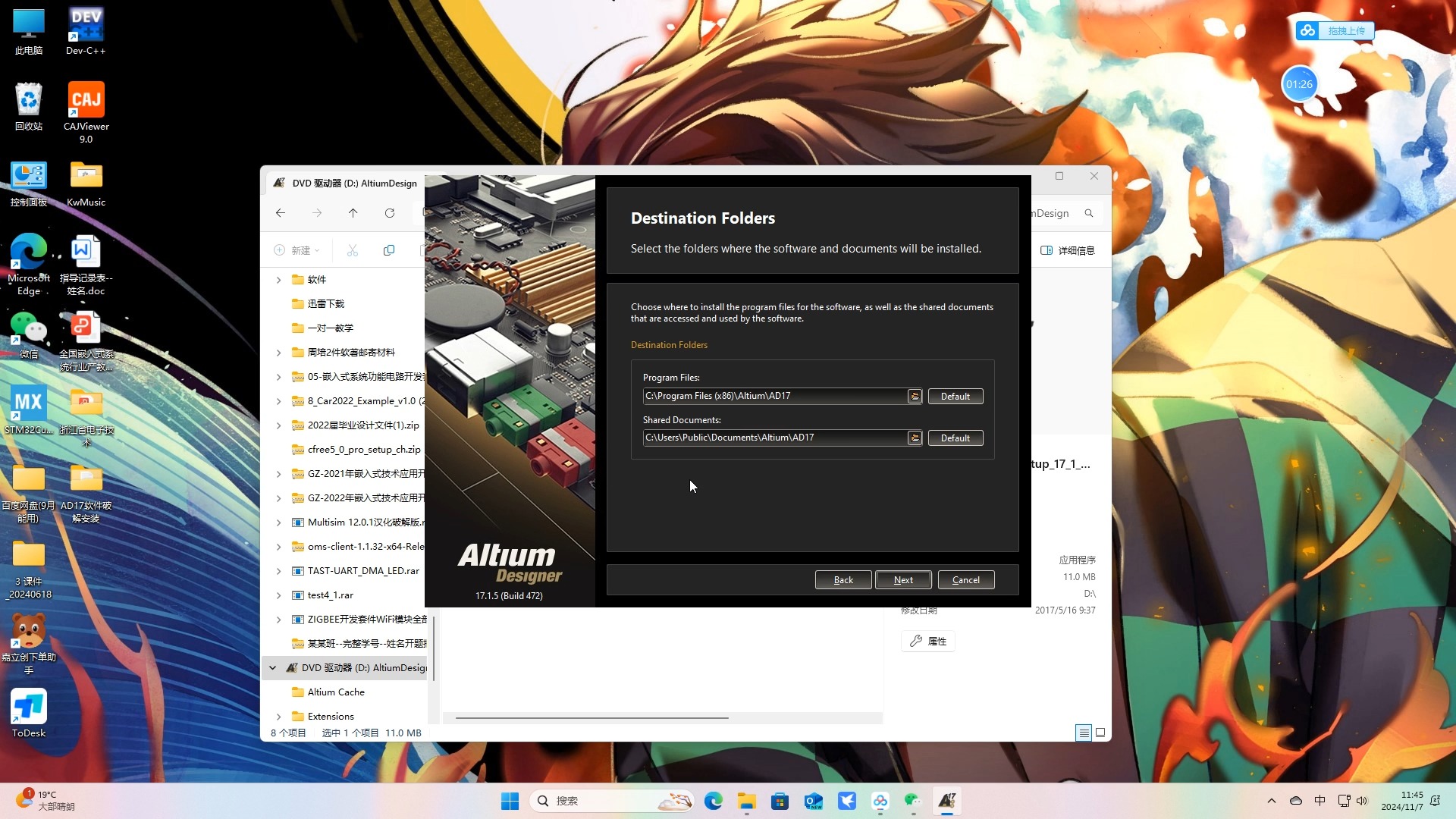Image resolution: width=1456 pixels, height=819 pixels.
Task: Open Microsoft Store from taskbar
Action: (x=780, y=801)
